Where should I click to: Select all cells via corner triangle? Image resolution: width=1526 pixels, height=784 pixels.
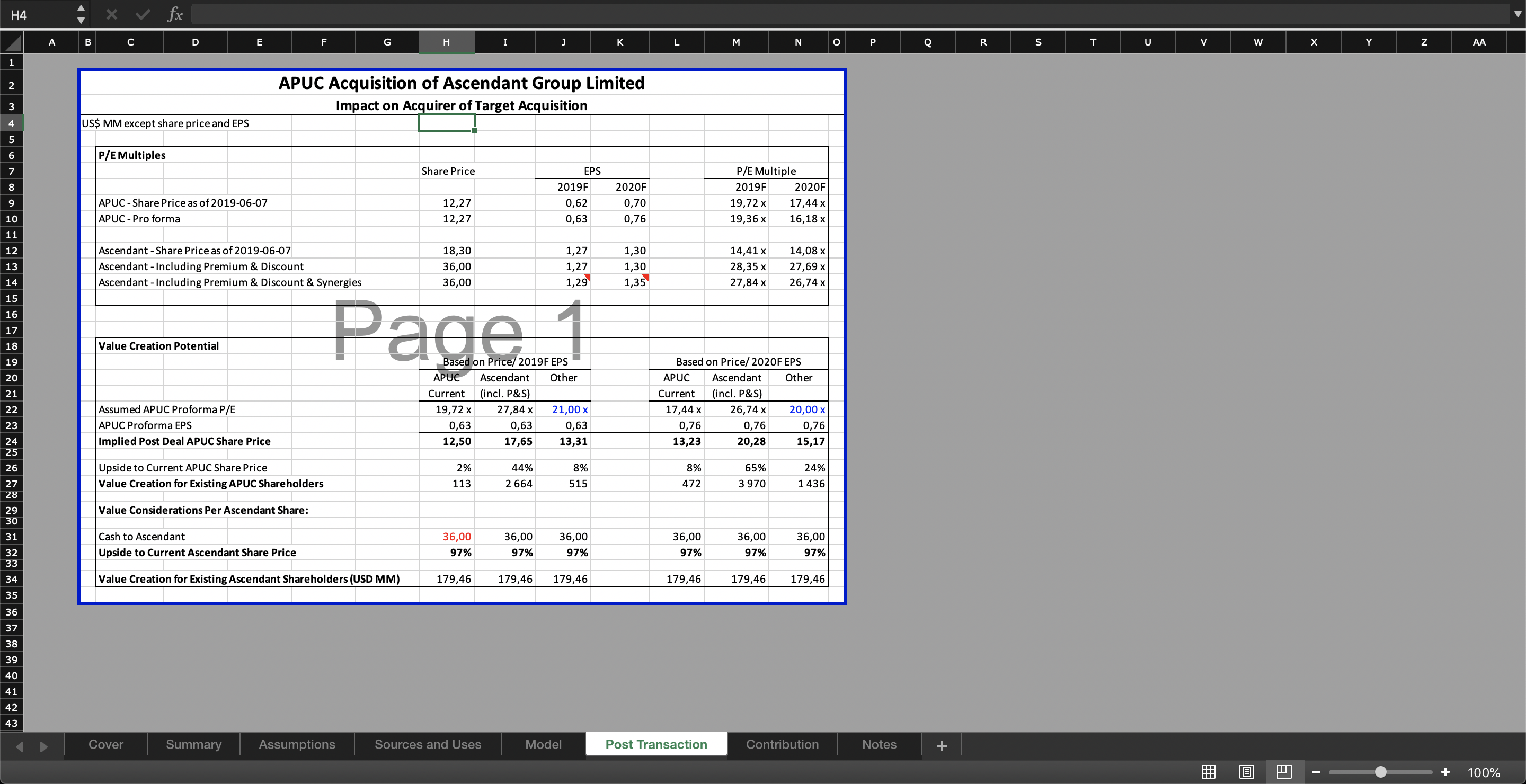[12, 42]
